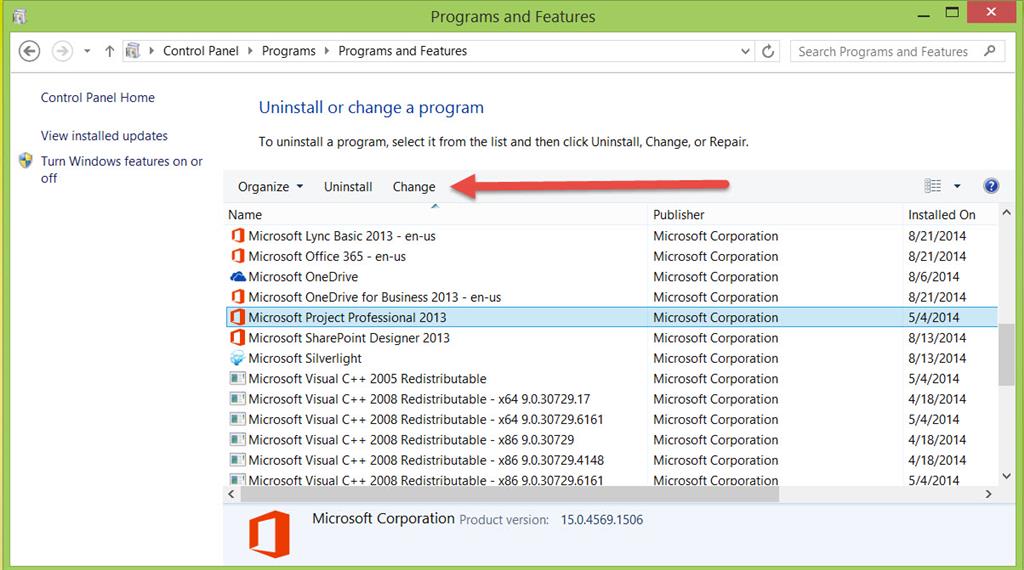Expand the chevron after Control Panel breadcrumb
Image resolution: width=1024 pixels, height=570 pixels.
click(x=250, y=51)
